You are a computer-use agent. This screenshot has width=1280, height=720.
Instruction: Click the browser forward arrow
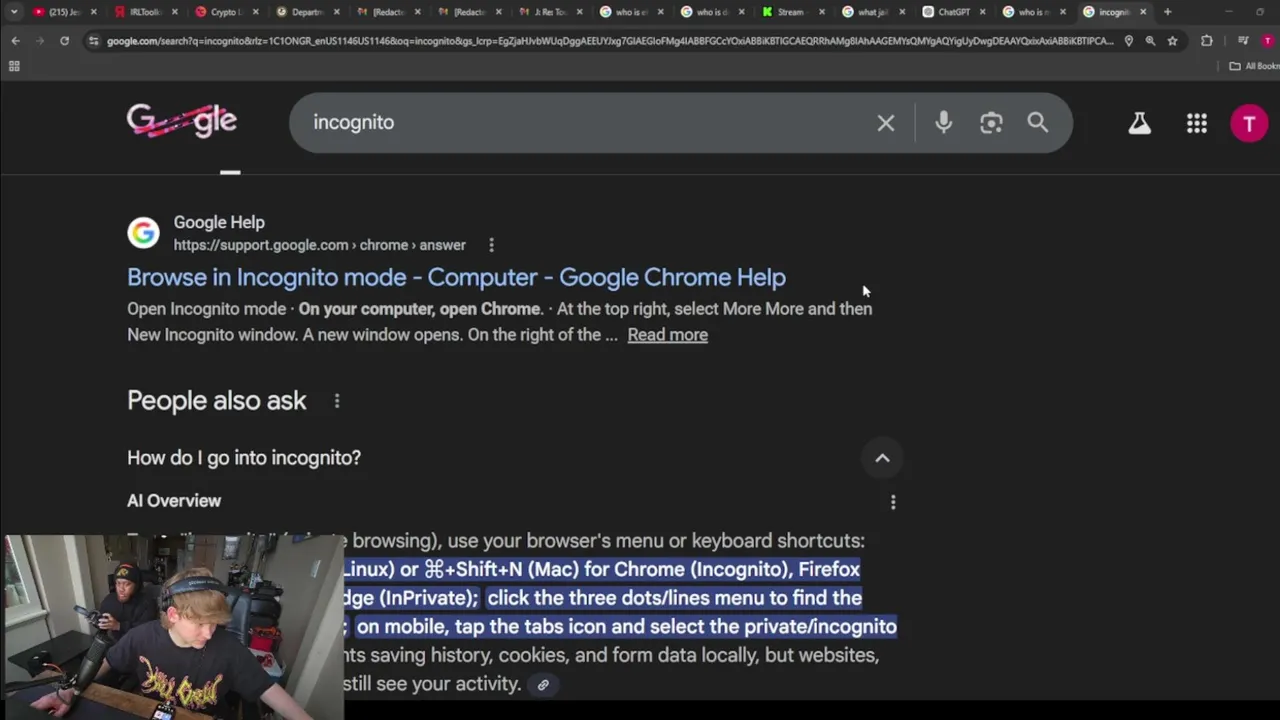[40, 41]
